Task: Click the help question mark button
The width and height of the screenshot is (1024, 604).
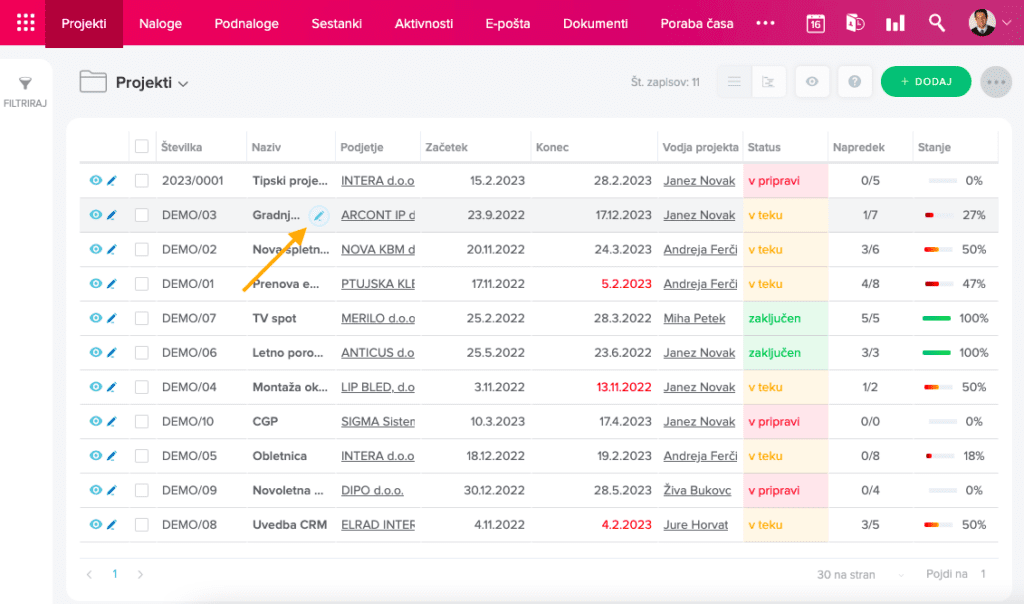Action: coord(854,82)
